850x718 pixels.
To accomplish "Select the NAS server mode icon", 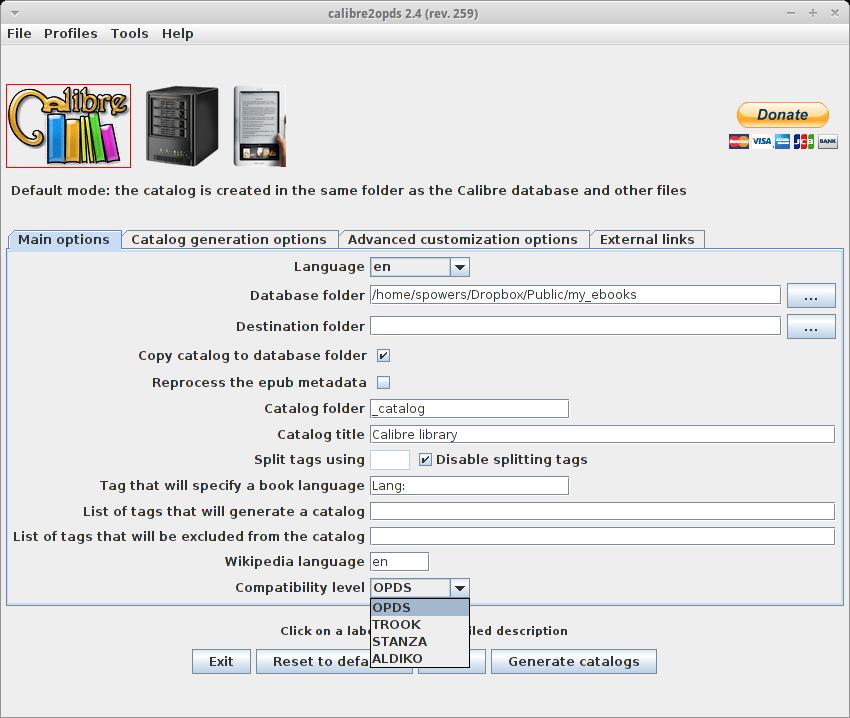I will (181, 126).
